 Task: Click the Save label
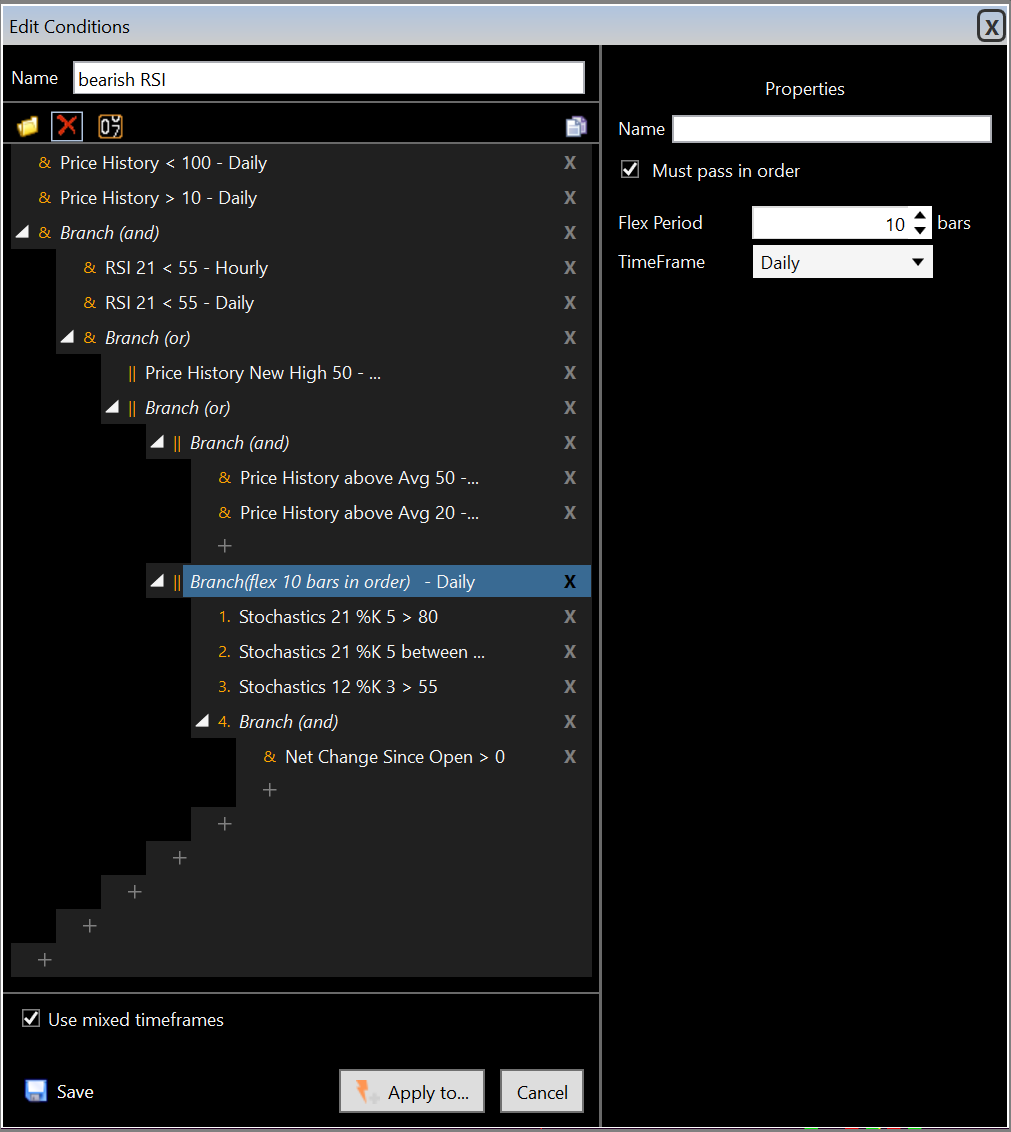(x=75, y=1092)
